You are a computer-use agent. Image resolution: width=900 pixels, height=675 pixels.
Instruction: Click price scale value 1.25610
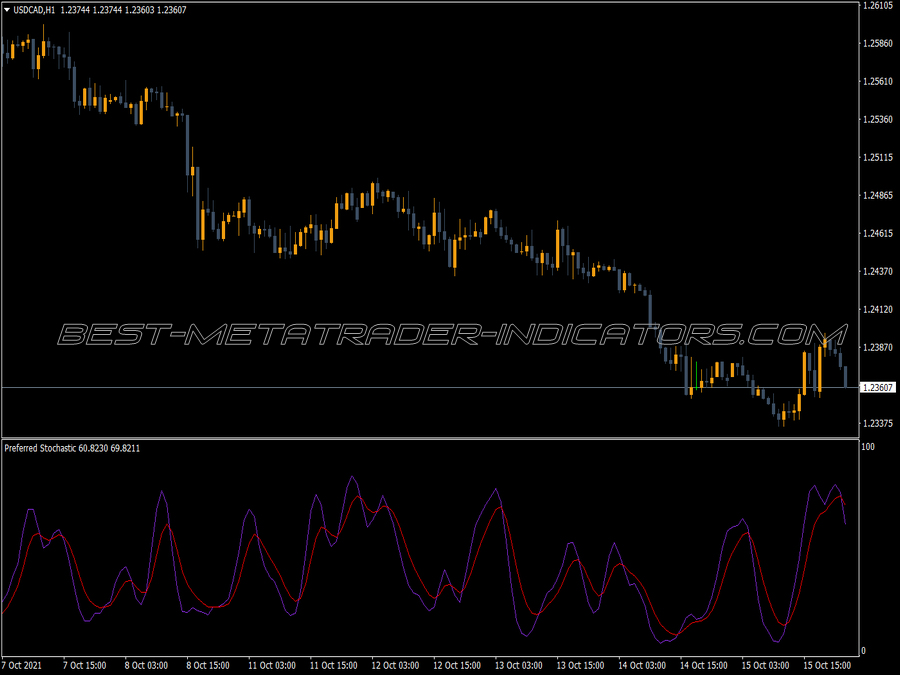click(x=878, y=82)
